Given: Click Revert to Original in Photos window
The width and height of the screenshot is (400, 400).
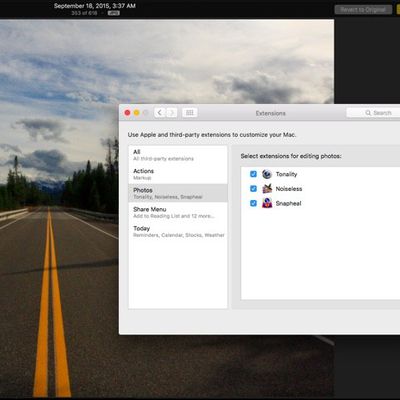Looking at the screenshot, I should (363, 10).
